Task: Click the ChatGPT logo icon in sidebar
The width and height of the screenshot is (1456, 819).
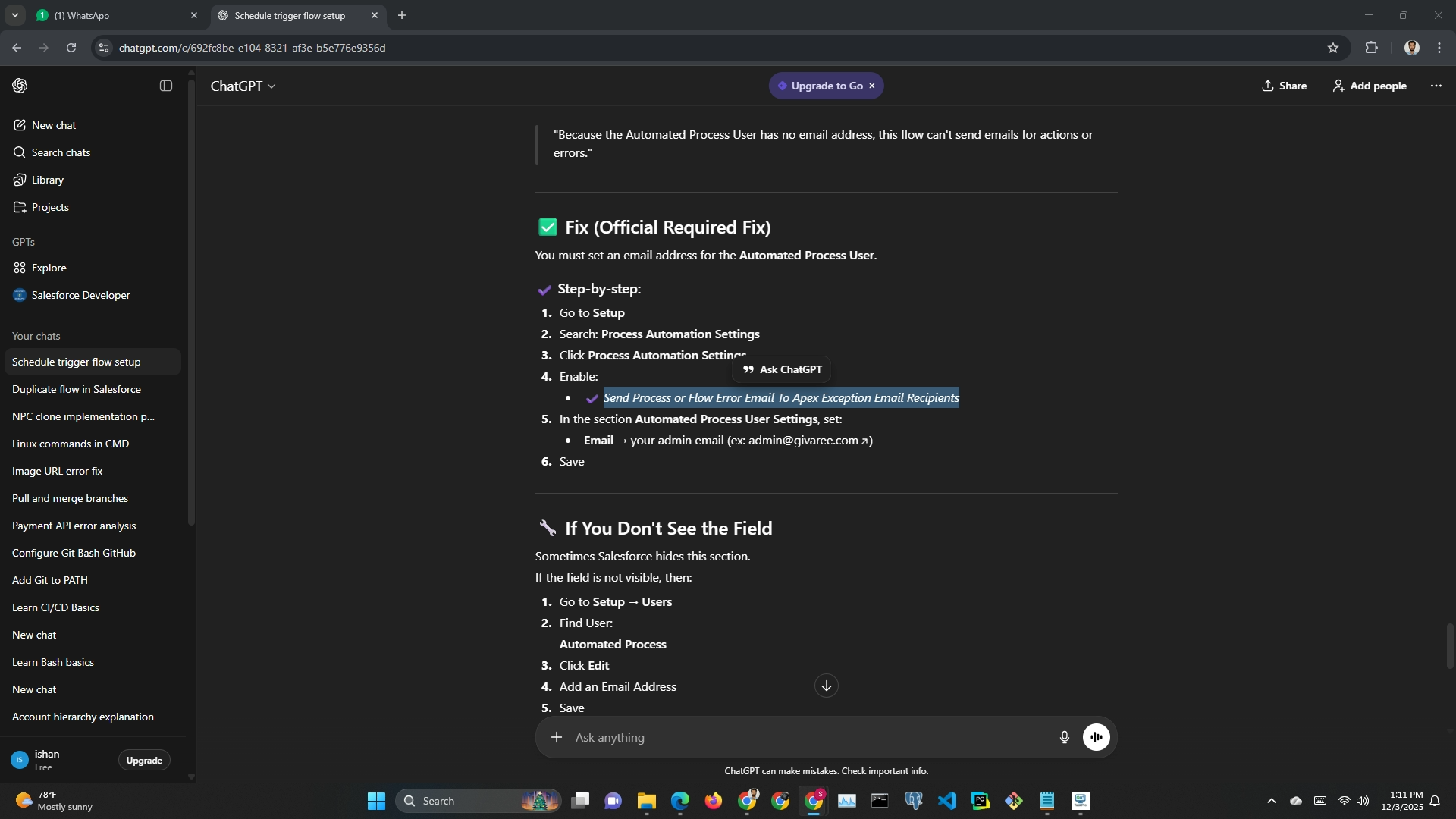Action: (x=20, y=86)
